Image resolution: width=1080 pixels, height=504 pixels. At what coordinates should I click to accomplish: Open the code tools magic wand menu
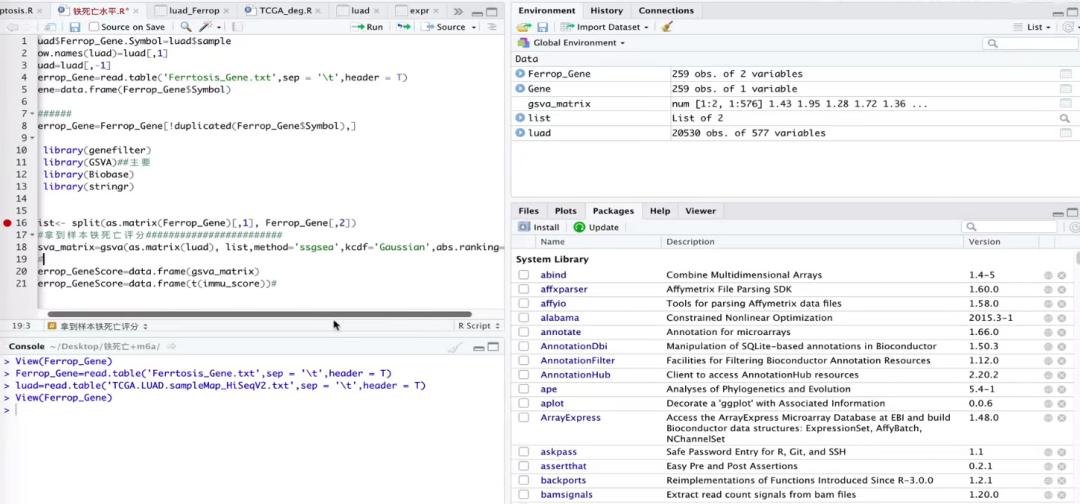point(205,27)
